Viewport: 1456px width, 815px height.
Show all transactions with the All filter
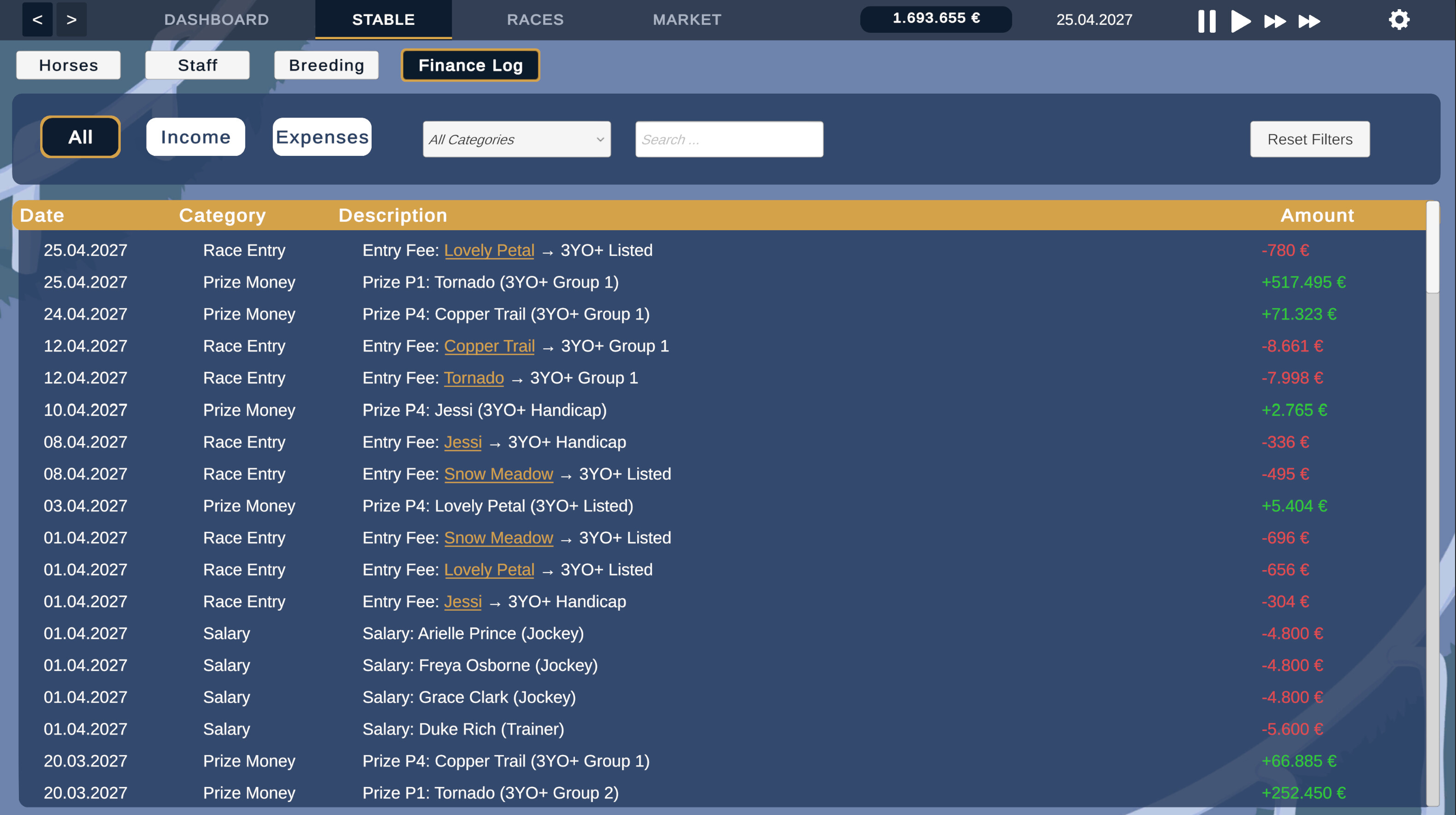(80, 137)
